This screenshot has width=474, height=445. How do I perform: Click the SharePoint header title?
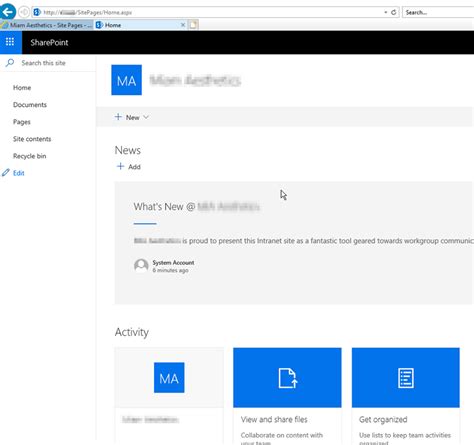49,42
